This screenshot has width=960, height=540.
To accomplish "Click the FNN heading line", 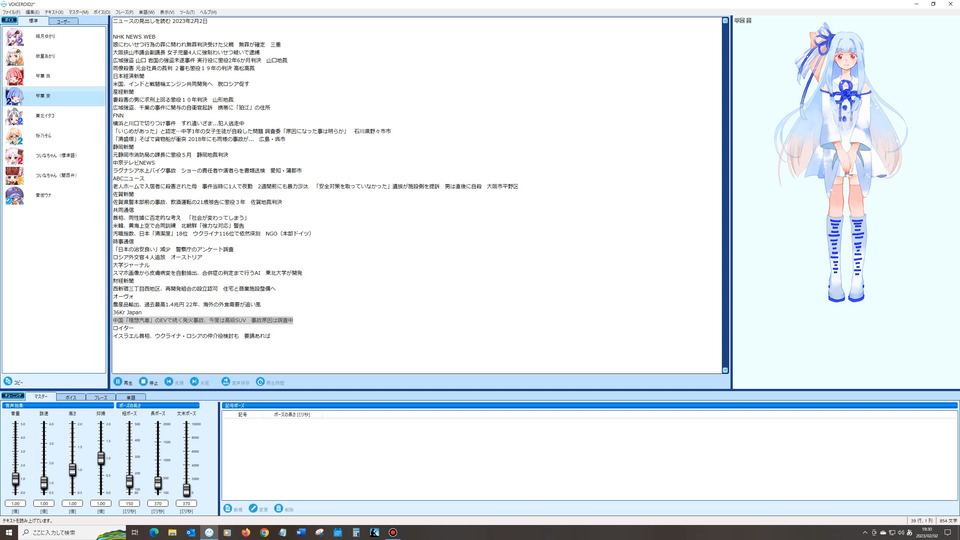I will [118, 115].
